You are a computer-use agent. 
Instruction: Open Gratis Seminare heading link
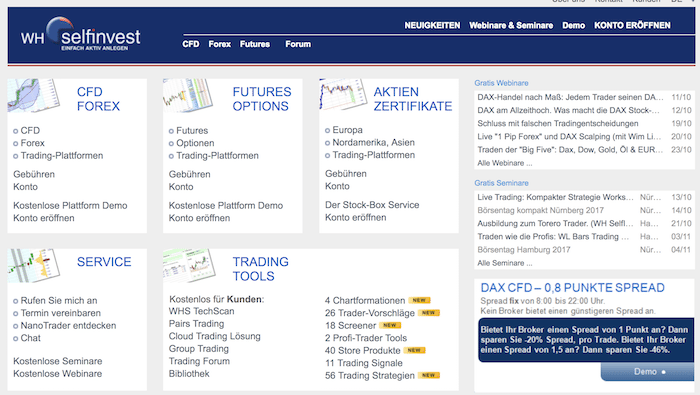point(501,183)
